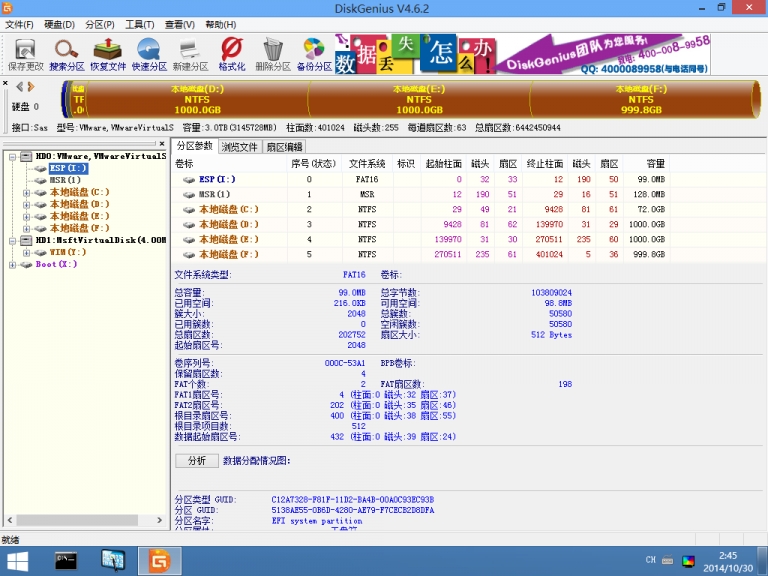Go to previous disk arrow
Image resolution: width=768 pixels, height=576 pixels.
coord(20,87)
